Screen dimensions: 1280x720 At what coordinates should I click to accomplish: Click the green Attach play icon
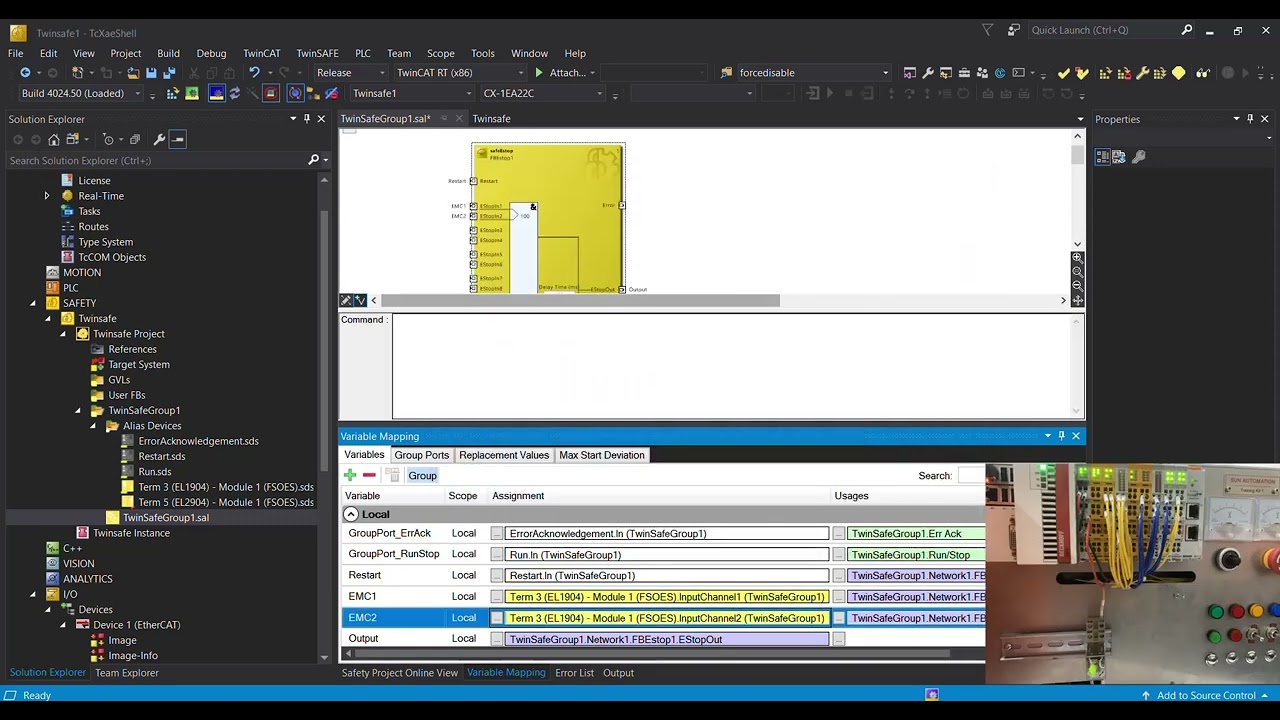tap(539, 73)
